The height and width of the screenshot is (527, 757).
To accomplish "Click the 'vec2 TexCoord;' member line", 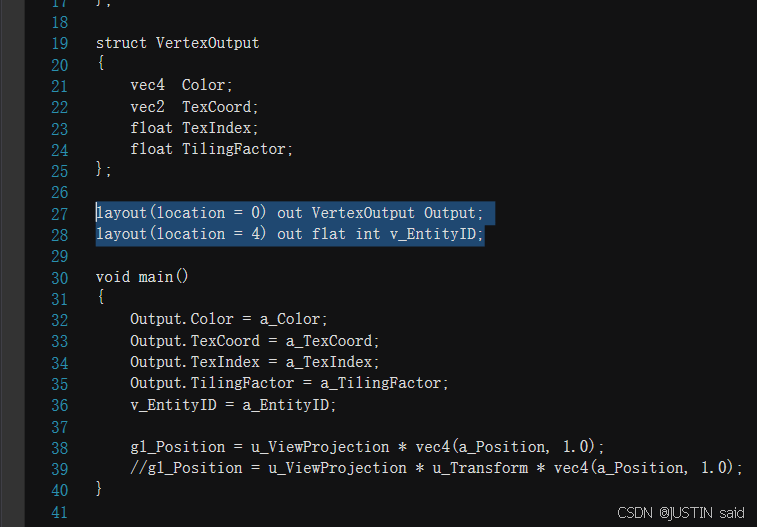I will tap(194, 107).
